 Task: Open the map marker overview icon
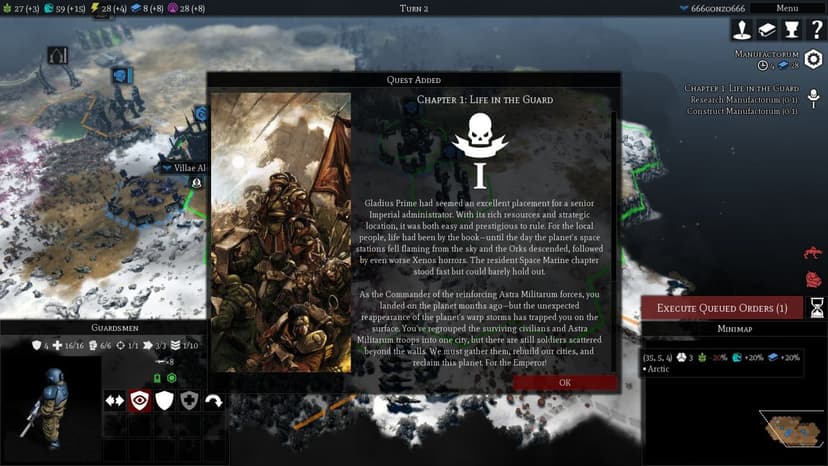pos(742,30)
